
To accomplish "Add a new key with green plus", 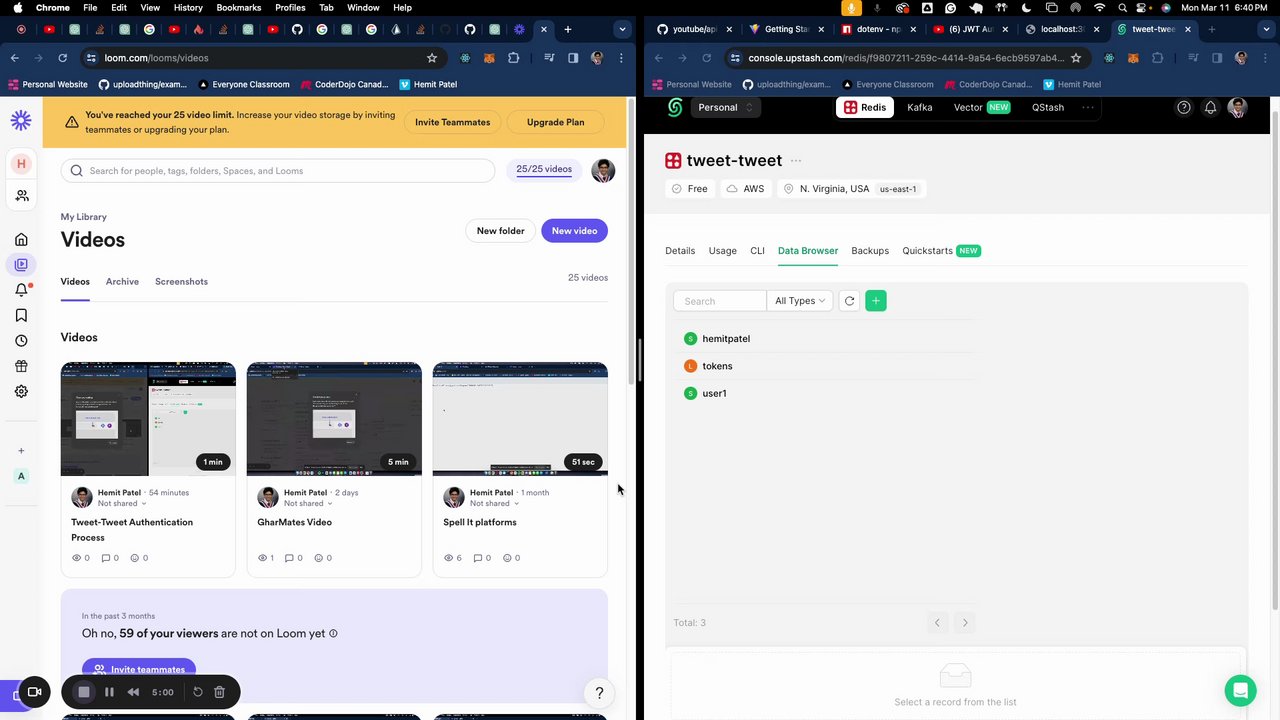I will pos(876,301).
